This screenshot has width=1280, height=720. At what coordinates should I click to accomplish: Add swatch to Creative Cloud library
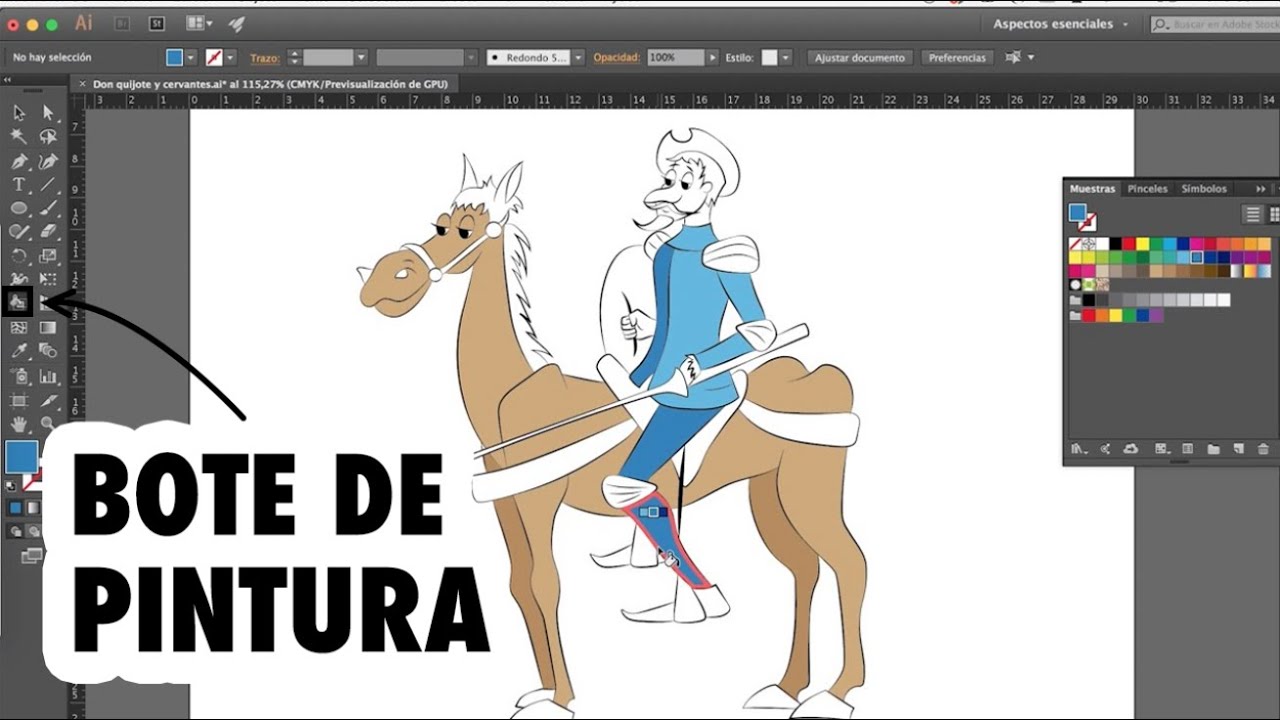(x=1131, y=449)
